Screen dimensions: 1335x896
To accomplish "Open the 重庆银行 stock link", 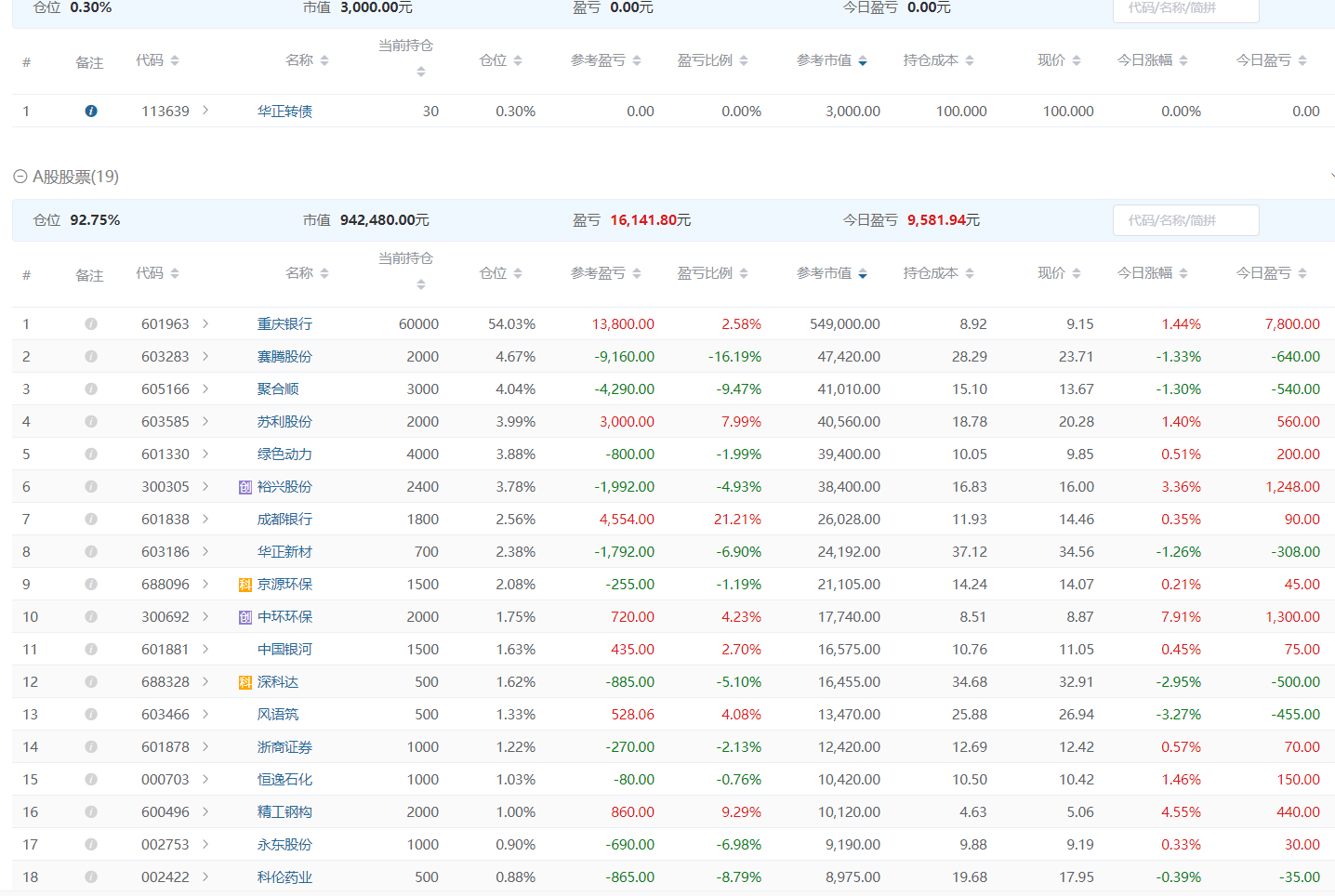I will (284, 323).
